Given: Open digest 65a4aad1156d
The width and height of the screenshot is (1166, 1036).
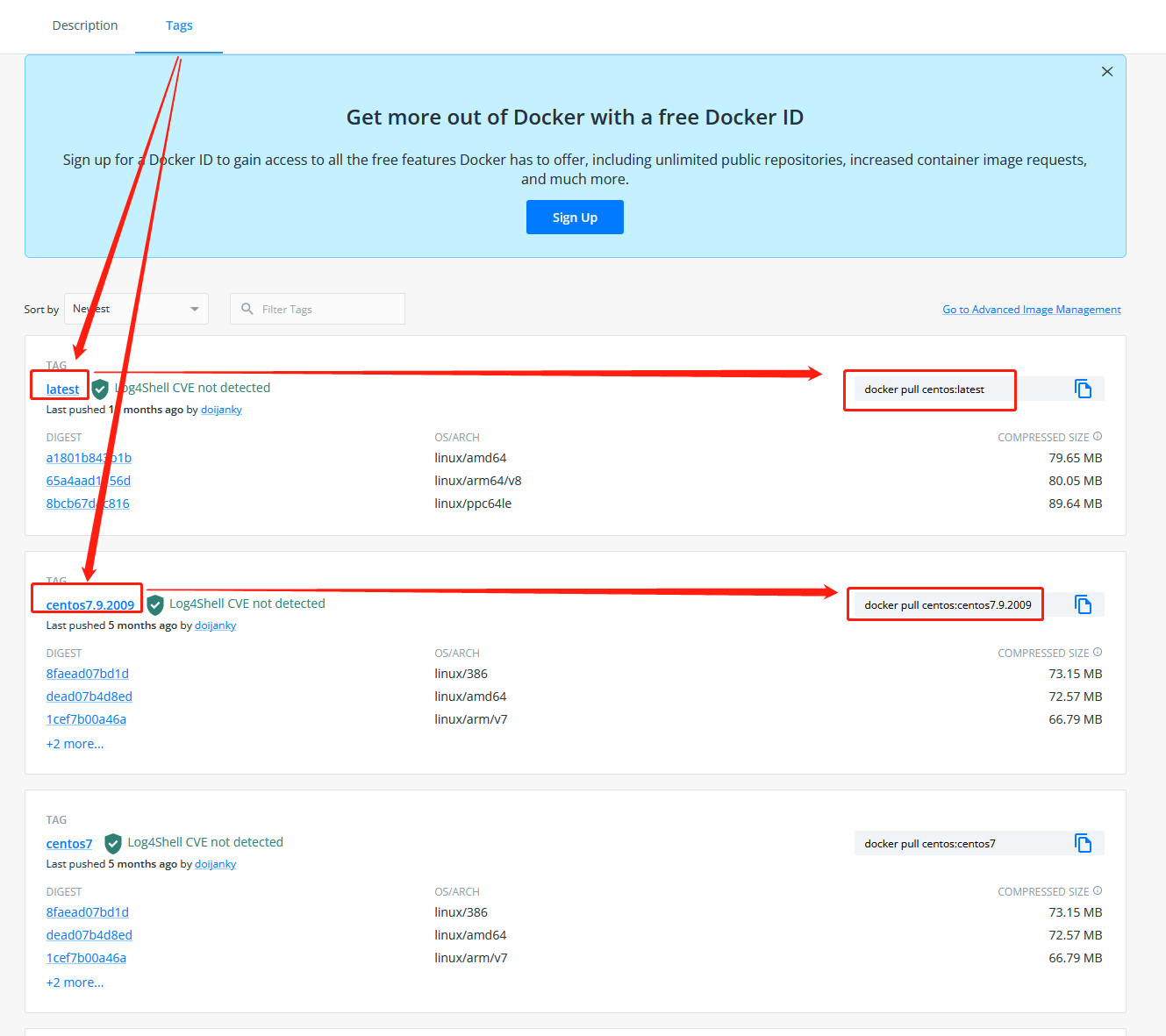Looking at the screenshot, I should [89, 481].
